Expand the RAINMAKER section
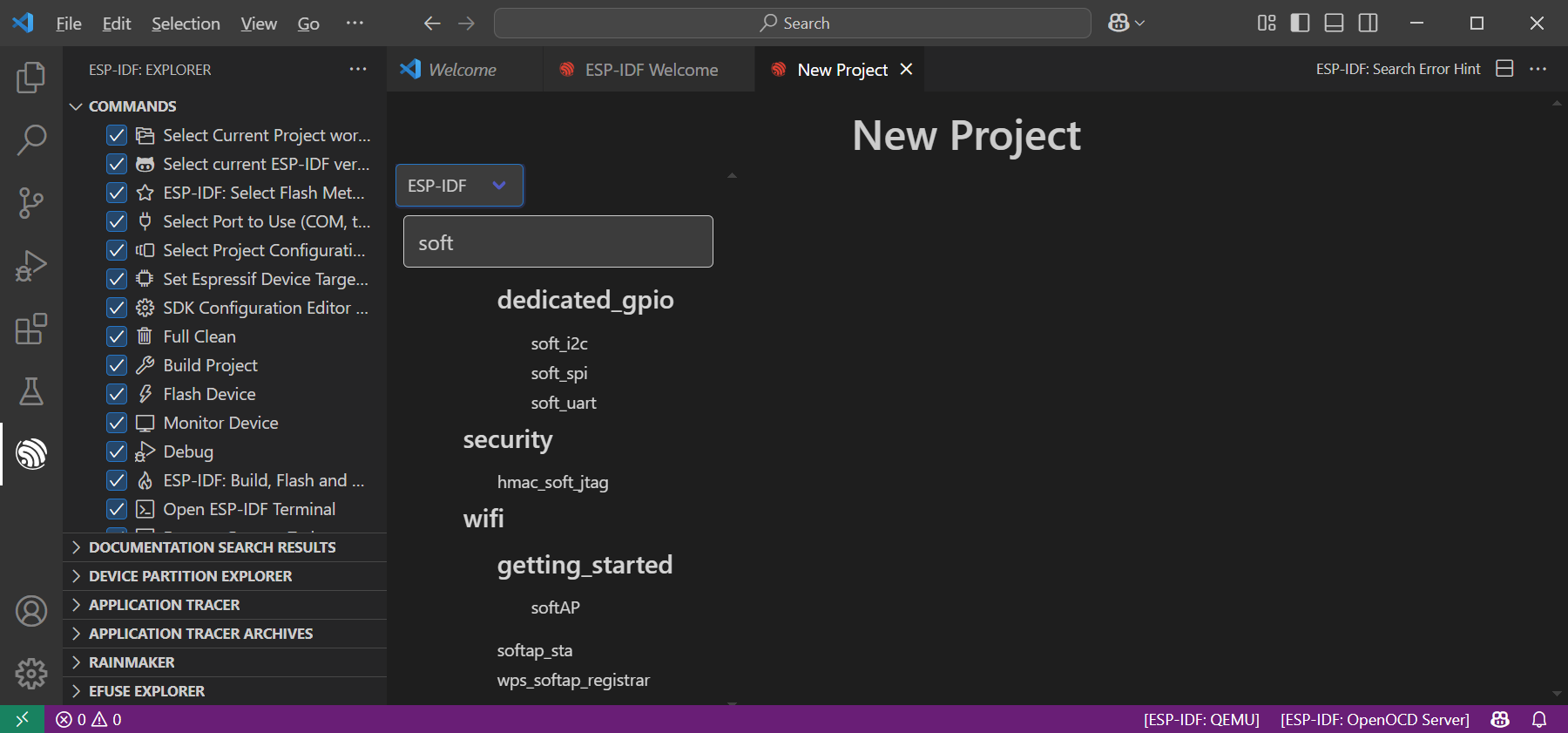Image resolution: width=1568 pixels, height=733 pixels. (x=225, y=662)
